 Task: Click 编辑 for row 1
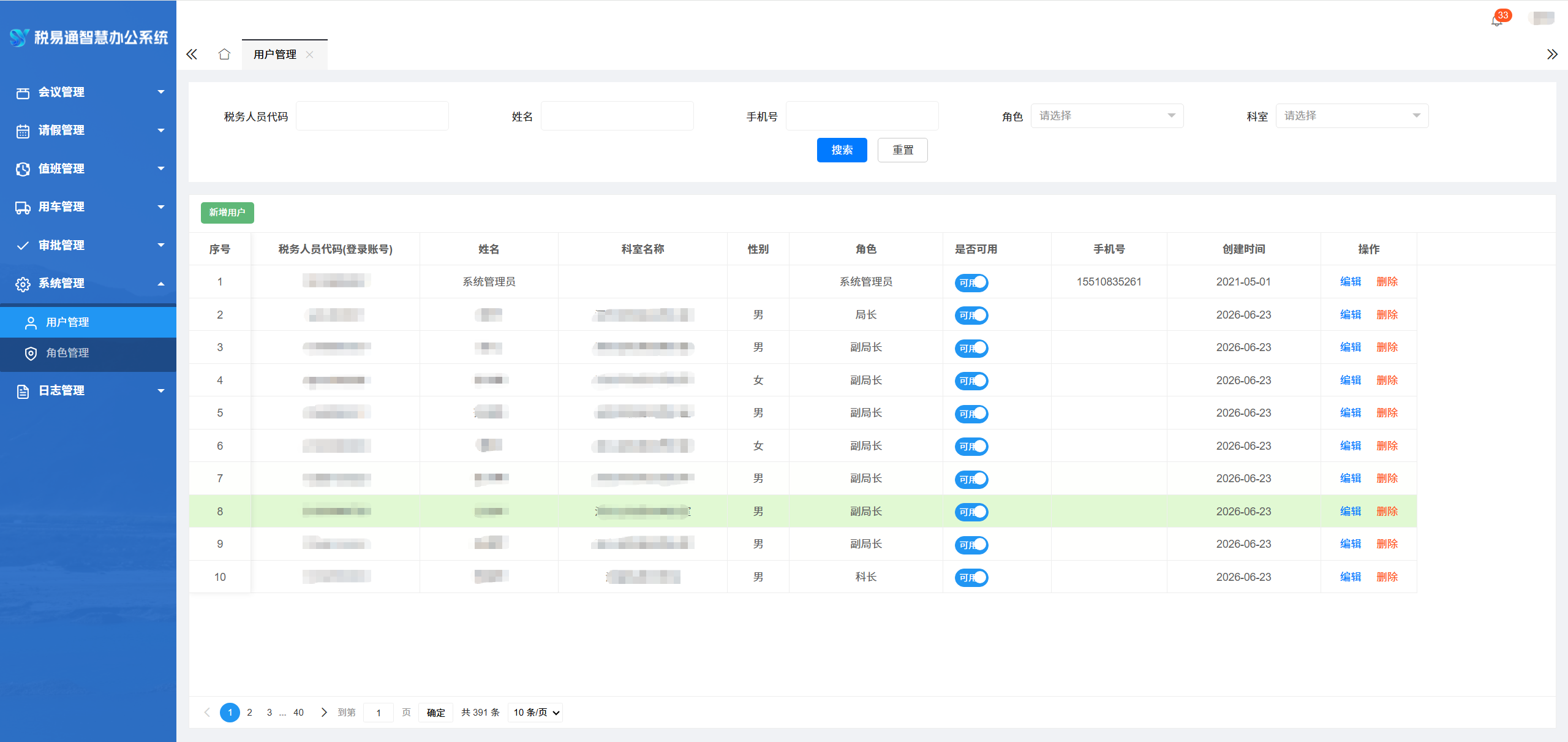pyautogui.click(x=1350, y=282)
